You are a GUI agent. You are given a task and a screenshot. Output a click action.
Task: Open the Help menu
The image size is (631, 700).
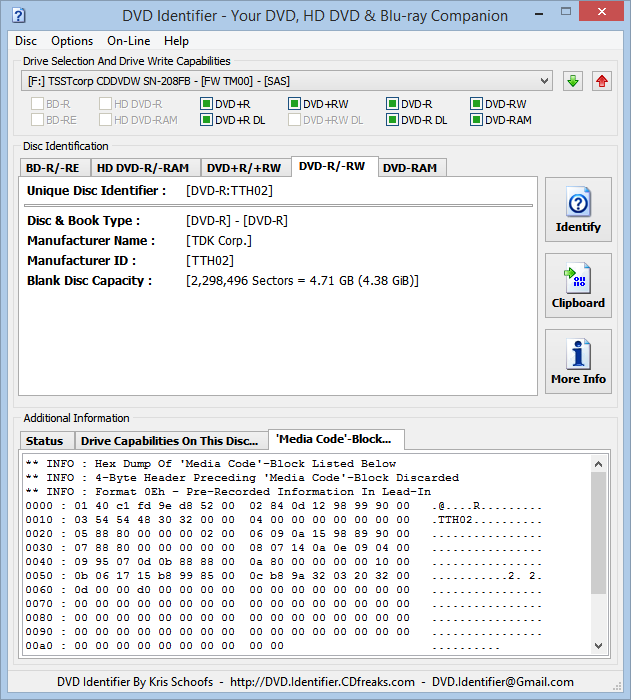point(176,41)
